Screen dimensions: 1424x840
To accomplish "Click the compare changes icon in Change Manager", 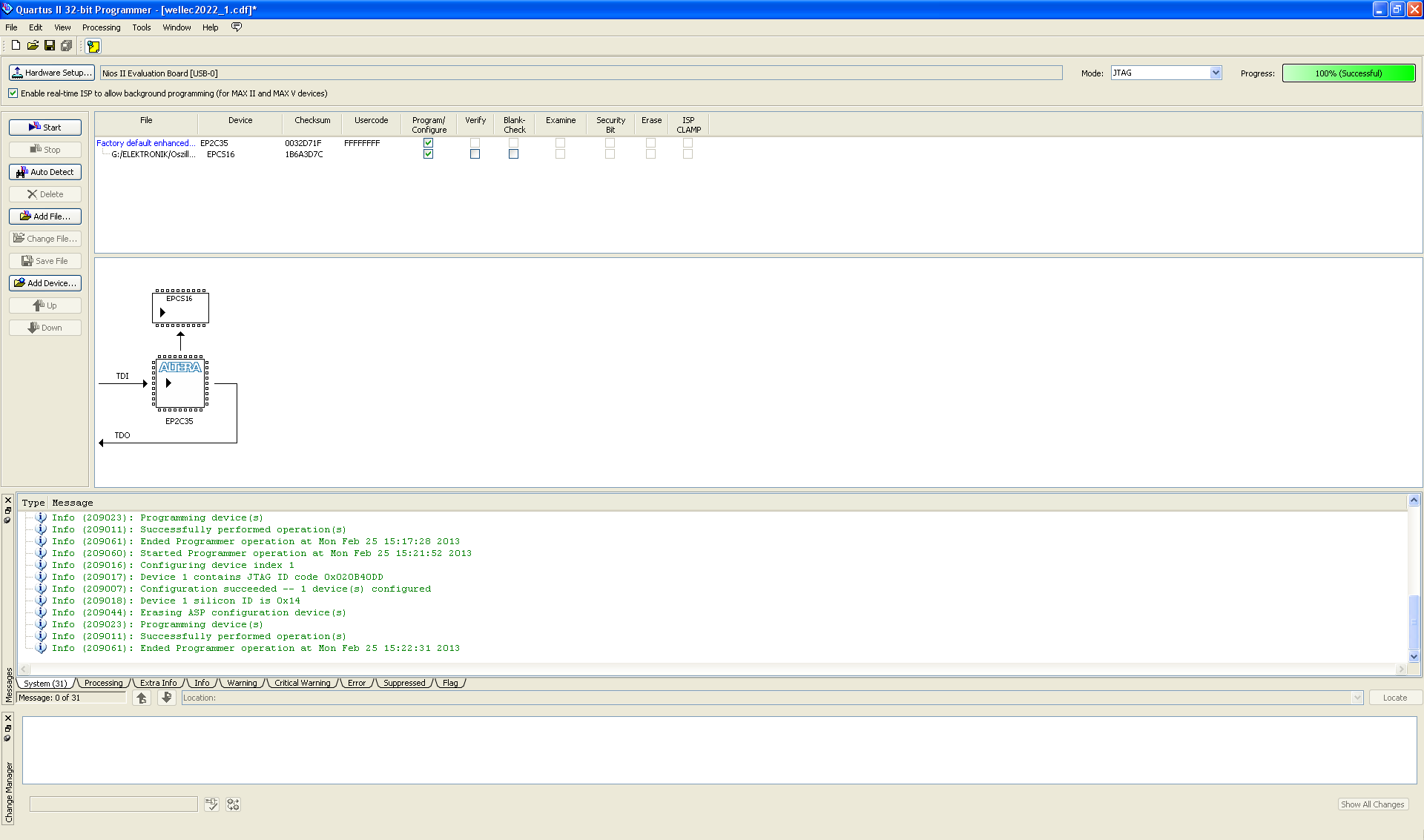I will click(x=234, y=804).
